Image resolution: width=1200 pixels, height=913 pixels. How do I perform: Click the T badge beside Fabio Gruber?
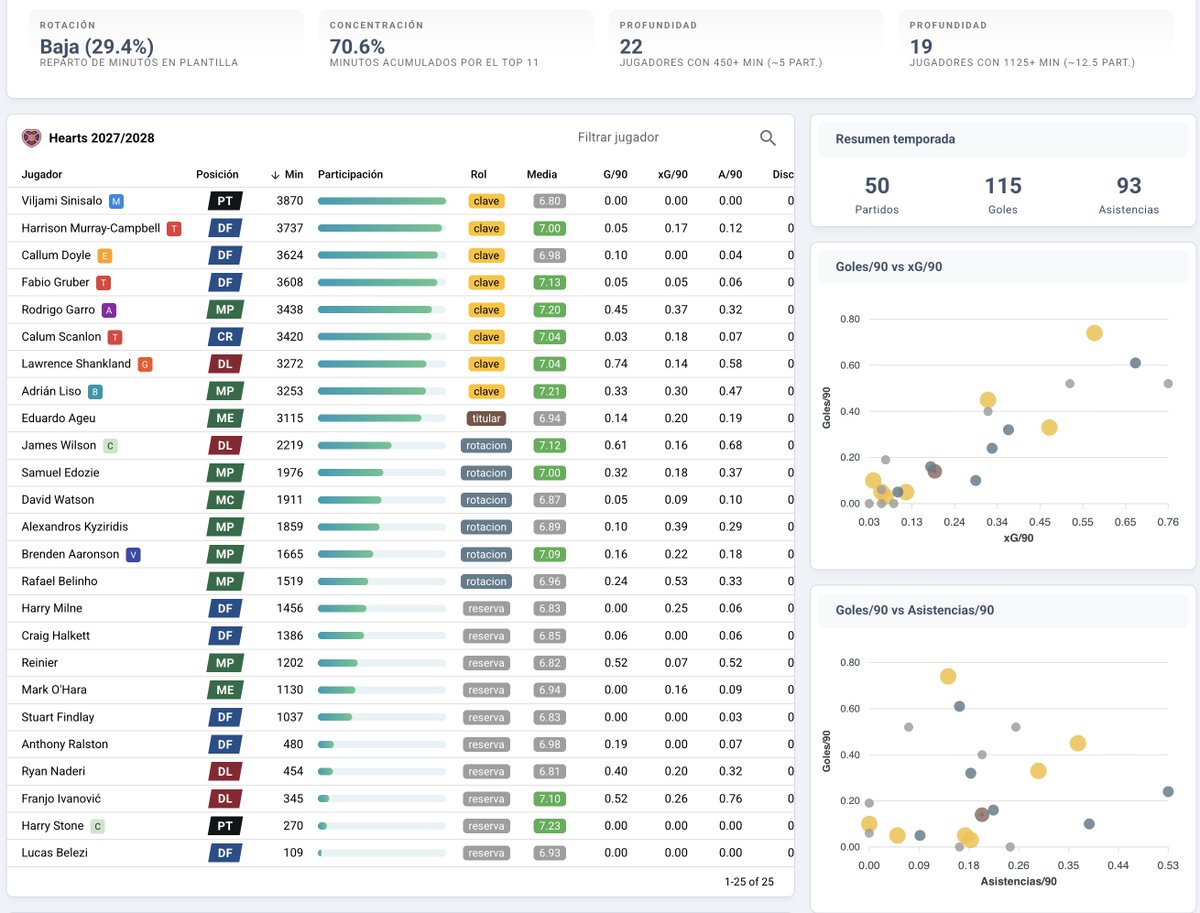(104, 283)
